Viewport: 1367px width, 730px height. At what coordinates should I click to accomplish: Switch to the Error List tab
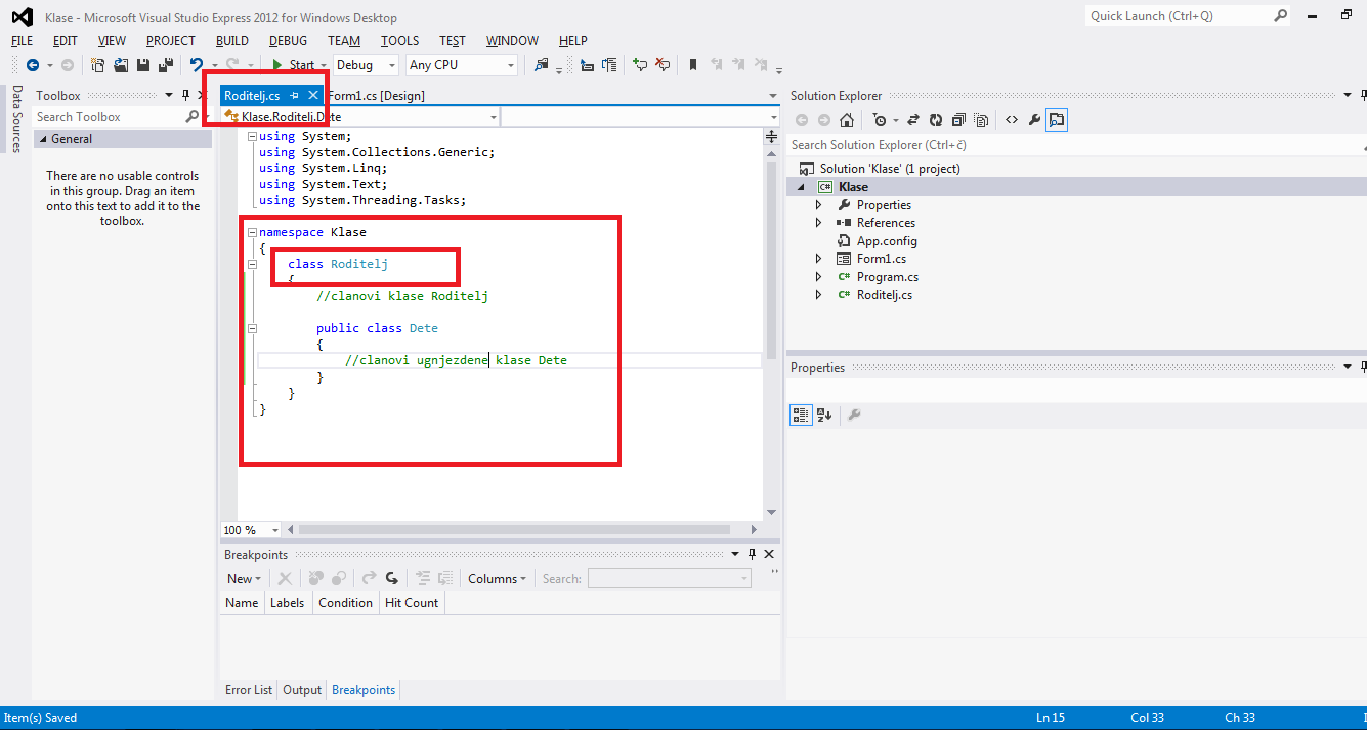pos(248,690)
